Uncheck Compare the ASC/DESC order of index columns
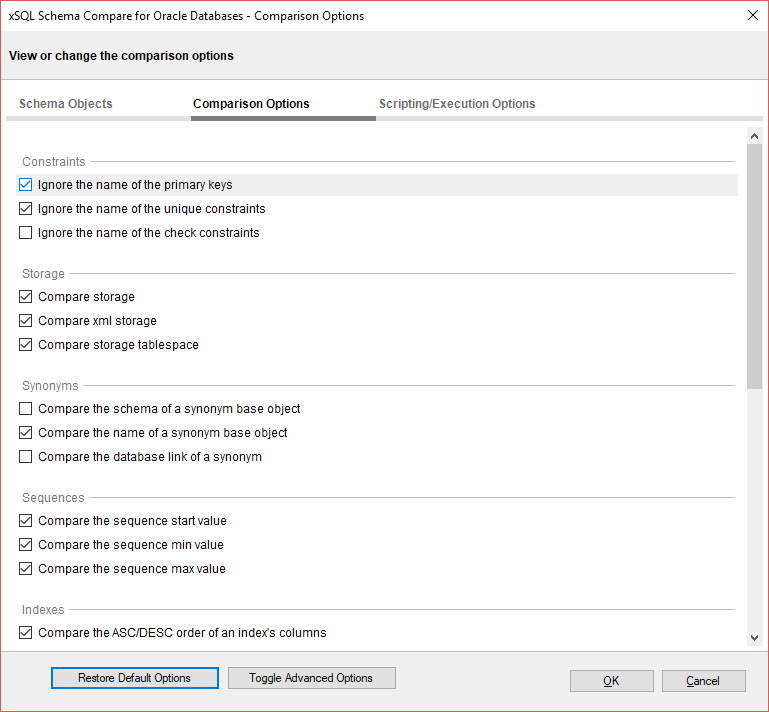The width and height of the screenshot is (769, 712). [x=26, y=633]
